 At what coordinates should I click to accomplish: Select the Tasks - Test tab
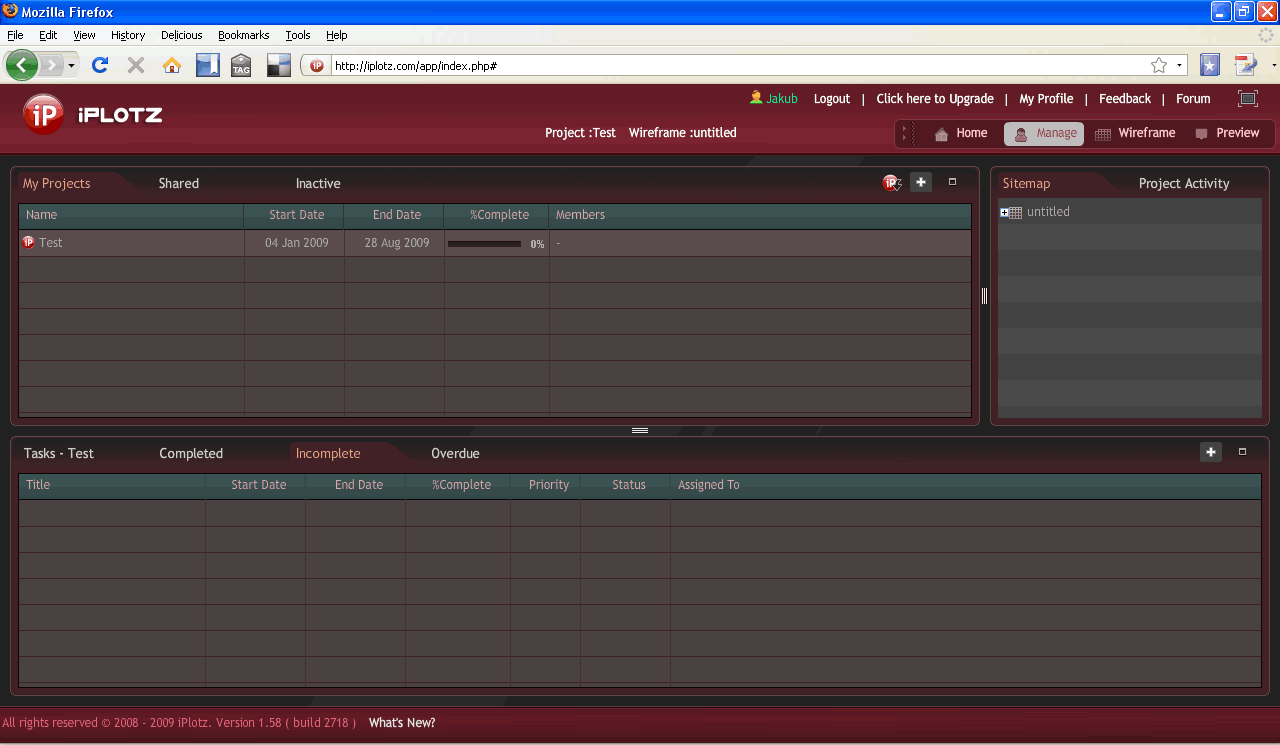coord(59,453)
